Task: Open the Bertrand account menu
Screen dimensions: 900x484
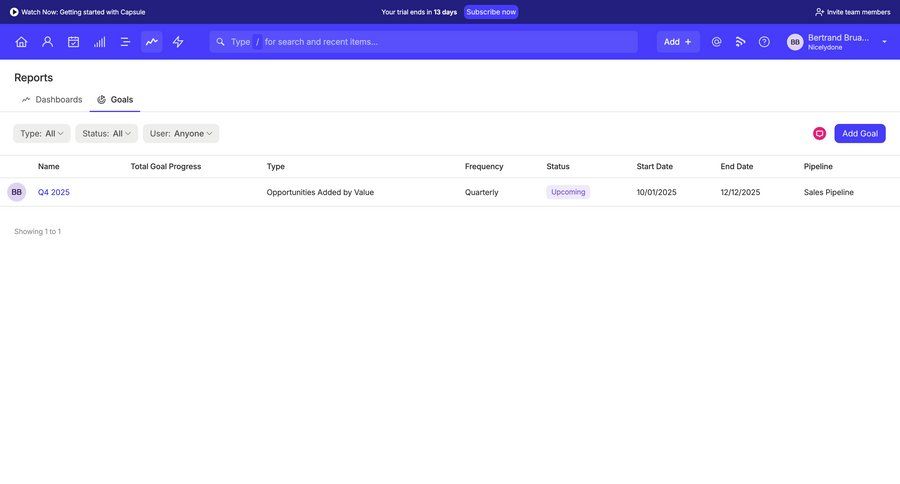Action: click(838, 42)
